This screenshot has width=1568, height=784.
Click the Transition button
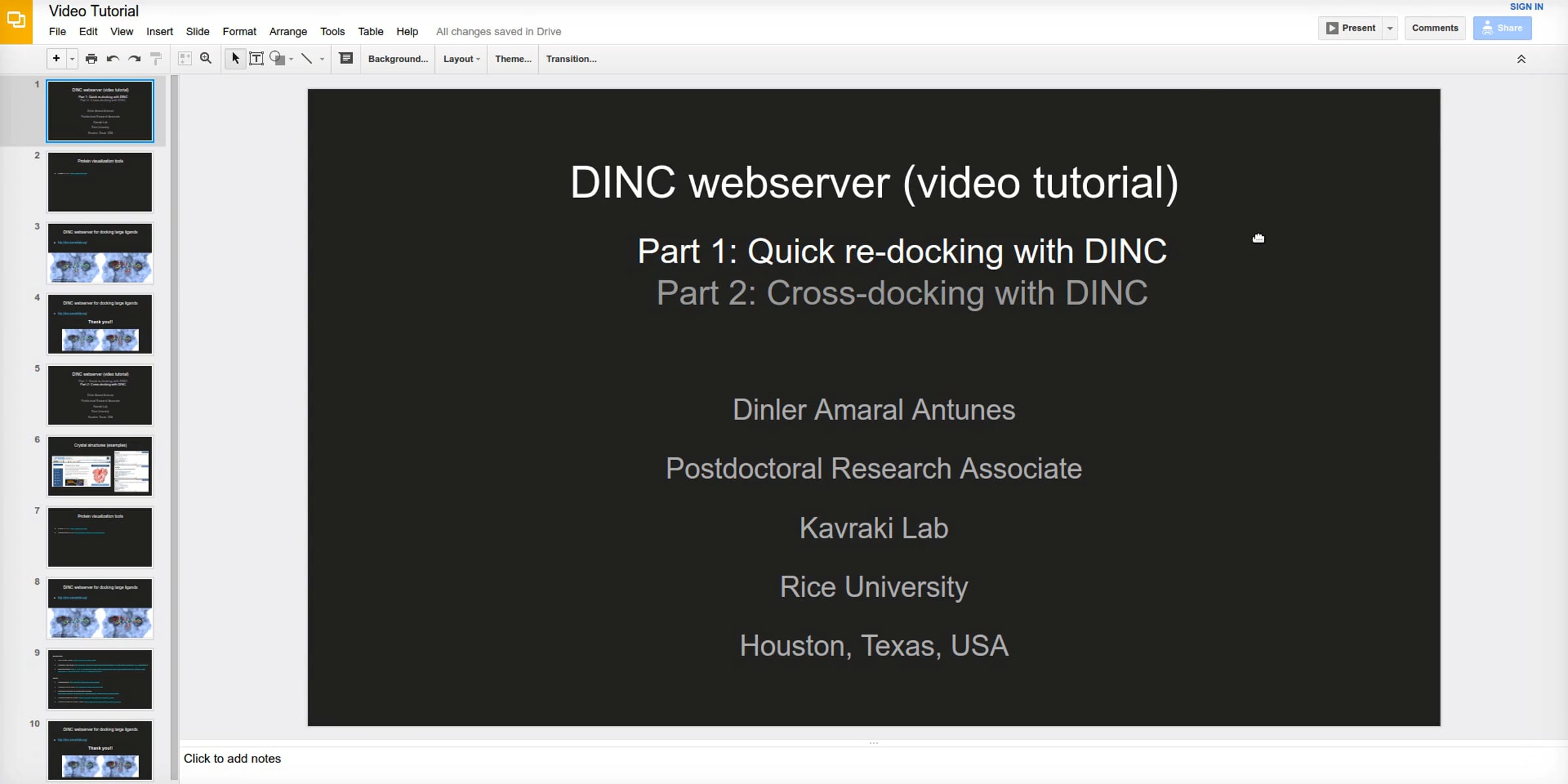571,59
